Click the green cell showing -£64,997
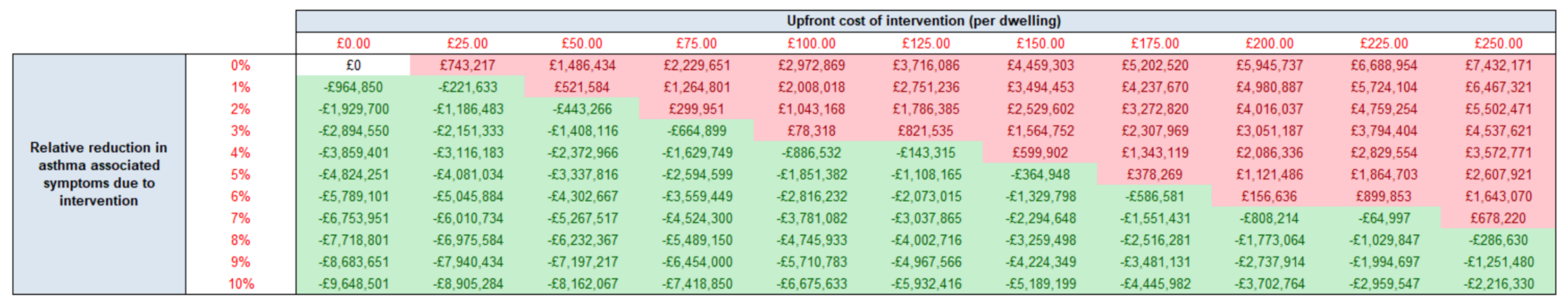This screenshot has width=1568, height=305. [1384, 218]
